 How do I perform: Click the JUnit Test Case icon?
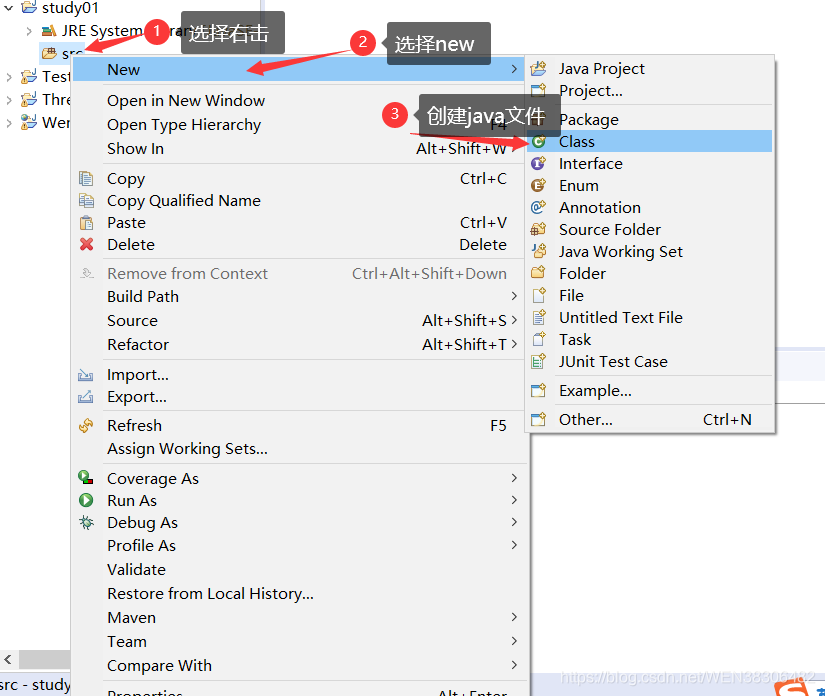click(538, 361)
